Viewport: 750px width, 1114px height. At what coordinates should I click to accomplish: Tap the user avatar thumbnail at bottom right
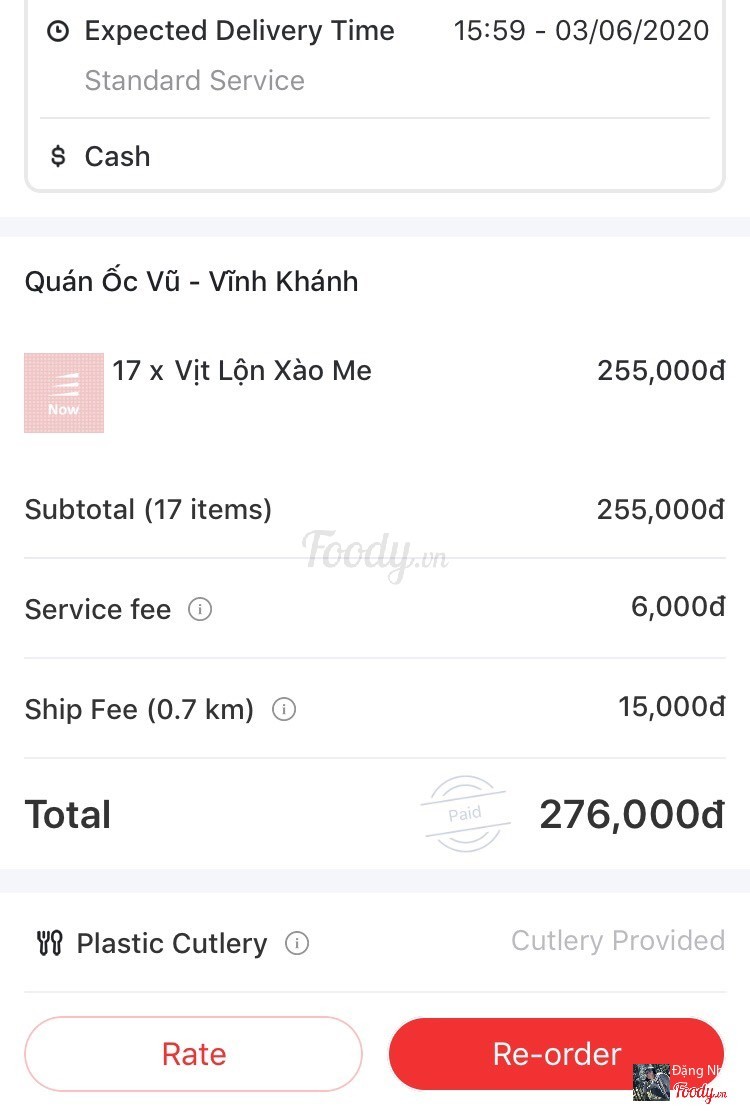pos(651,1082)
